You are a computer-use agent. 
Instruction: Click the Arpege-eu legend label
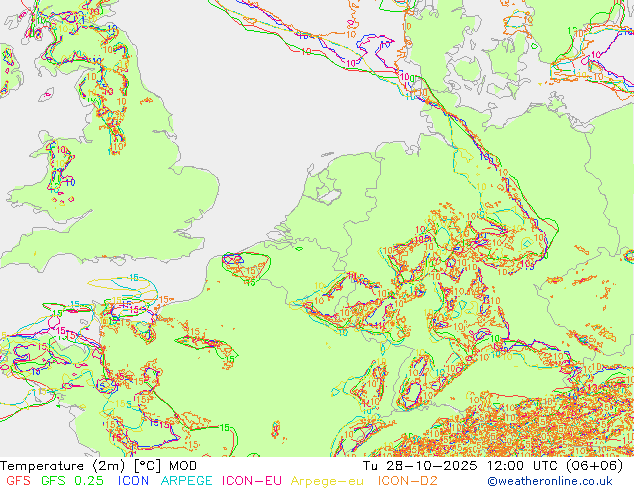[x=327, y=481]
